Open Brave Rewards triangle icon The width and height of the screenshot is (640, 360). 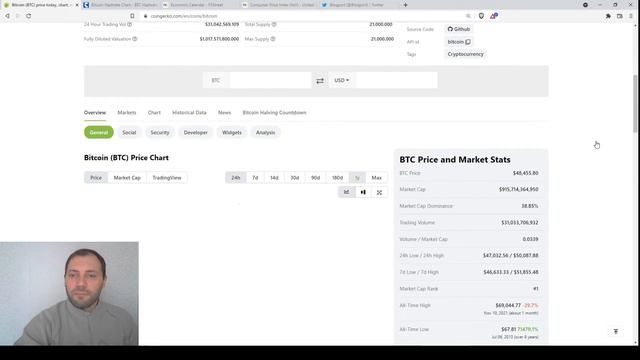(x=493, y=16)
